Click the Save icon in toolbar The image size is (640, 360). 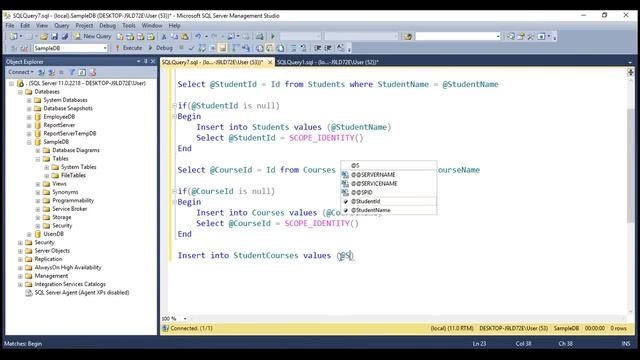click(54, 36)
